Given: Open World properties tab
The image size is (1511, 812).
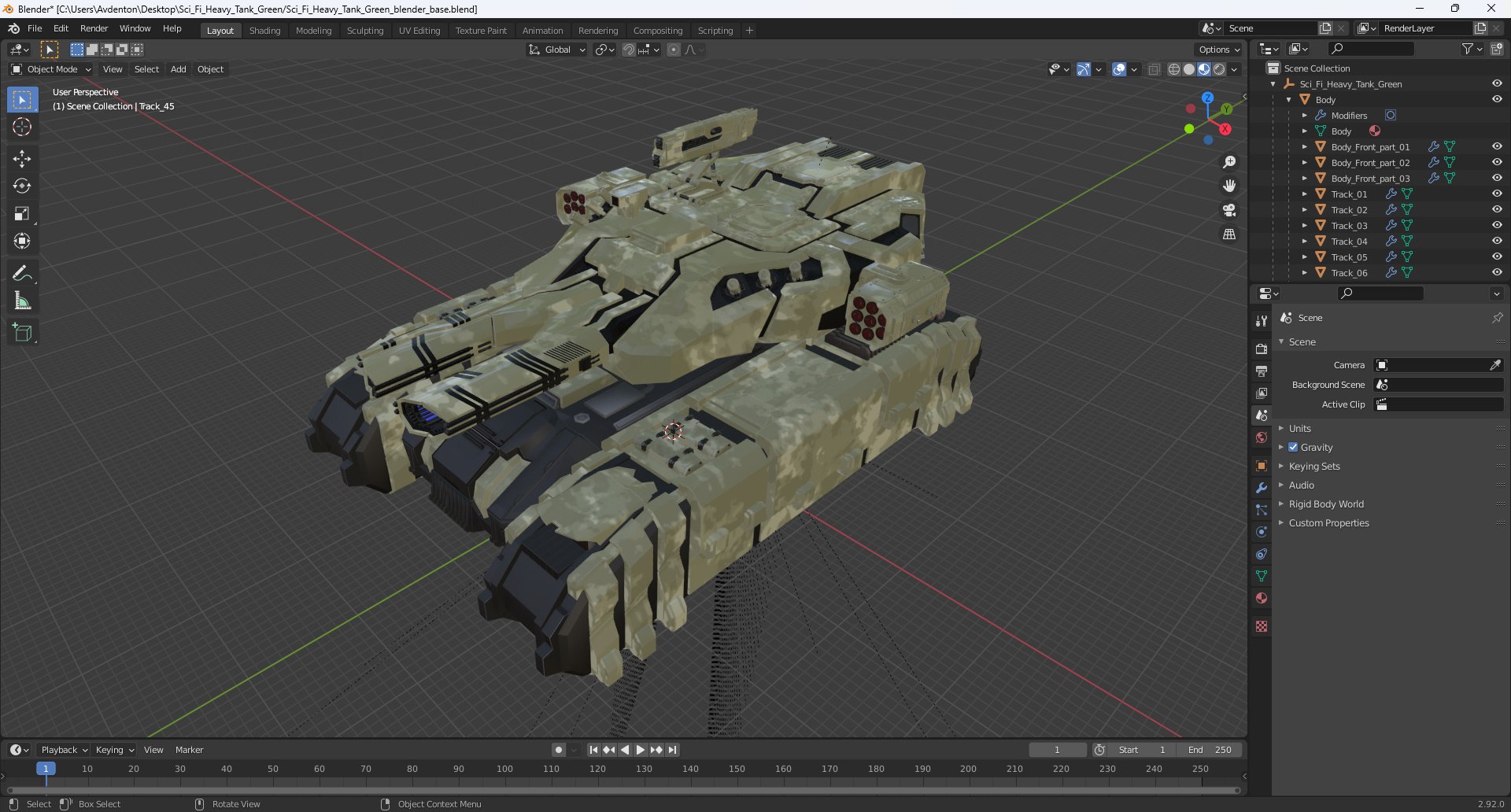Looking at the screenshot, I should 1262,437.
